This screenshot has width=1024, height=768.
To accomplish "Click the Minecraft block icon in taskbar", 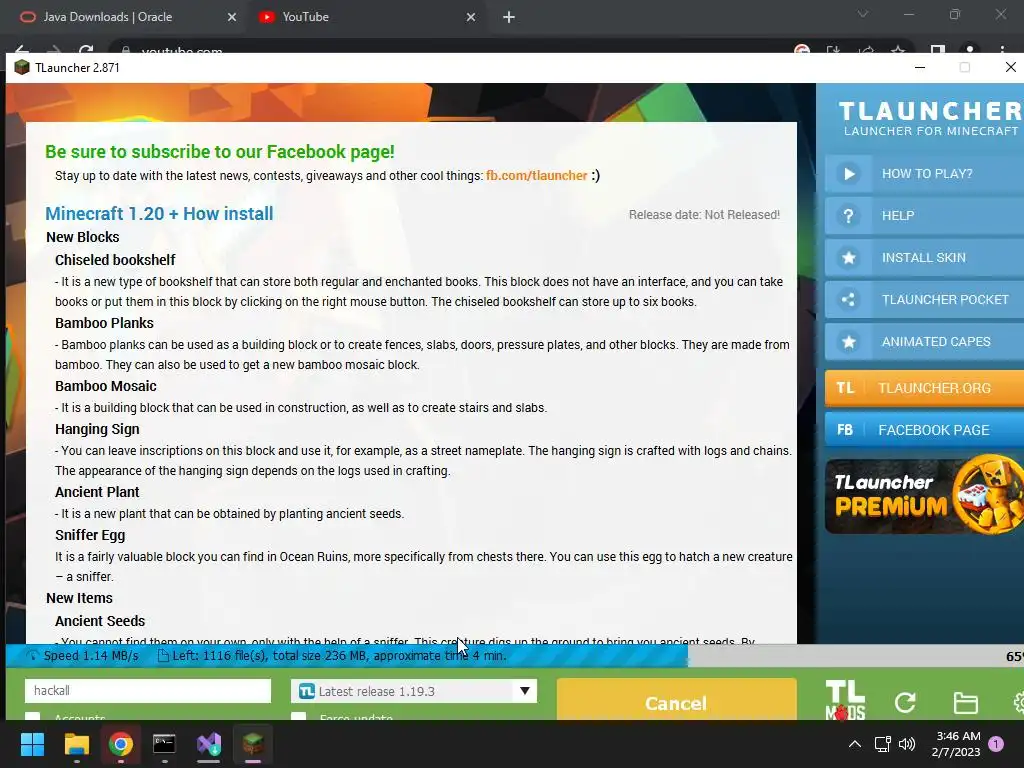I will (x=253, y=743).
